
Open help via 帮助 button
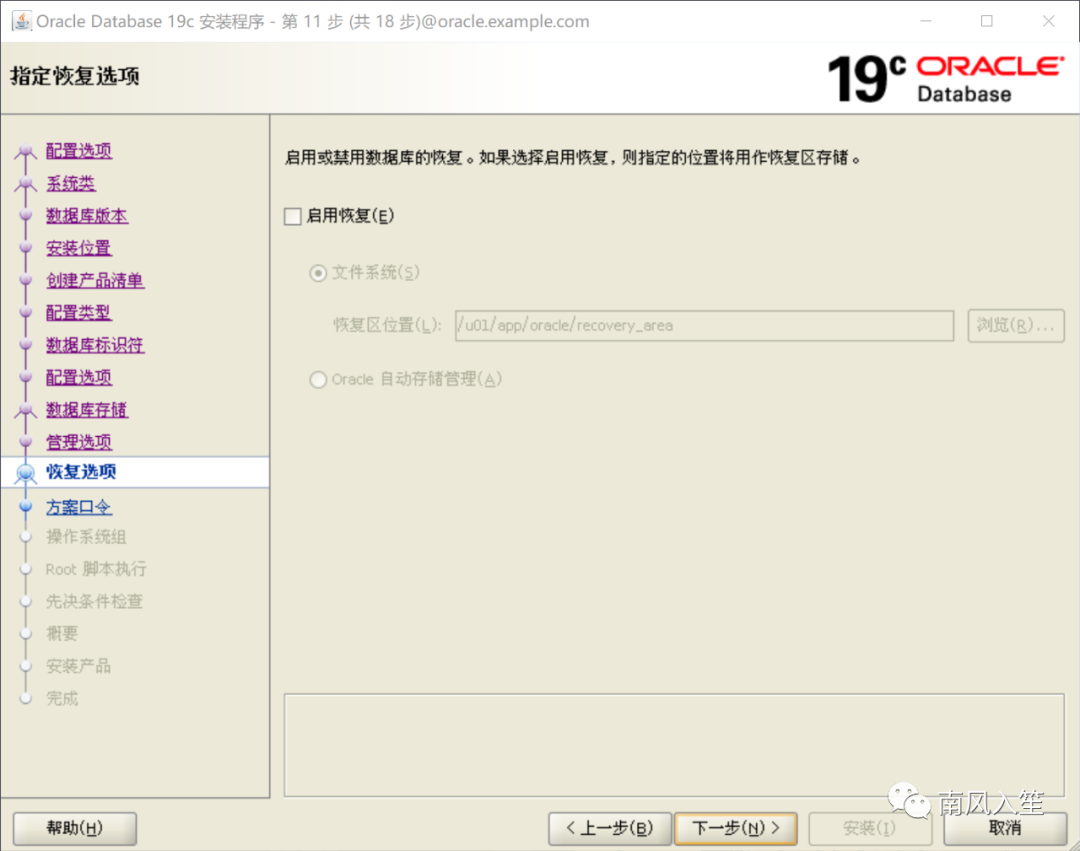pos(74,828)
